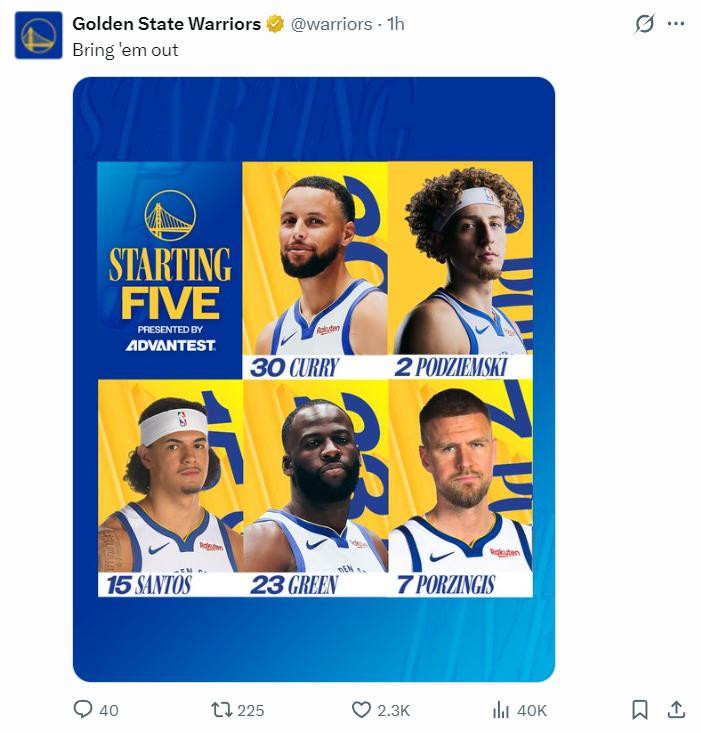Open Golden State Warriors profile name
The width and height of the screenshot is (701, 733).
pyautogui.click(x=167, y=24)
